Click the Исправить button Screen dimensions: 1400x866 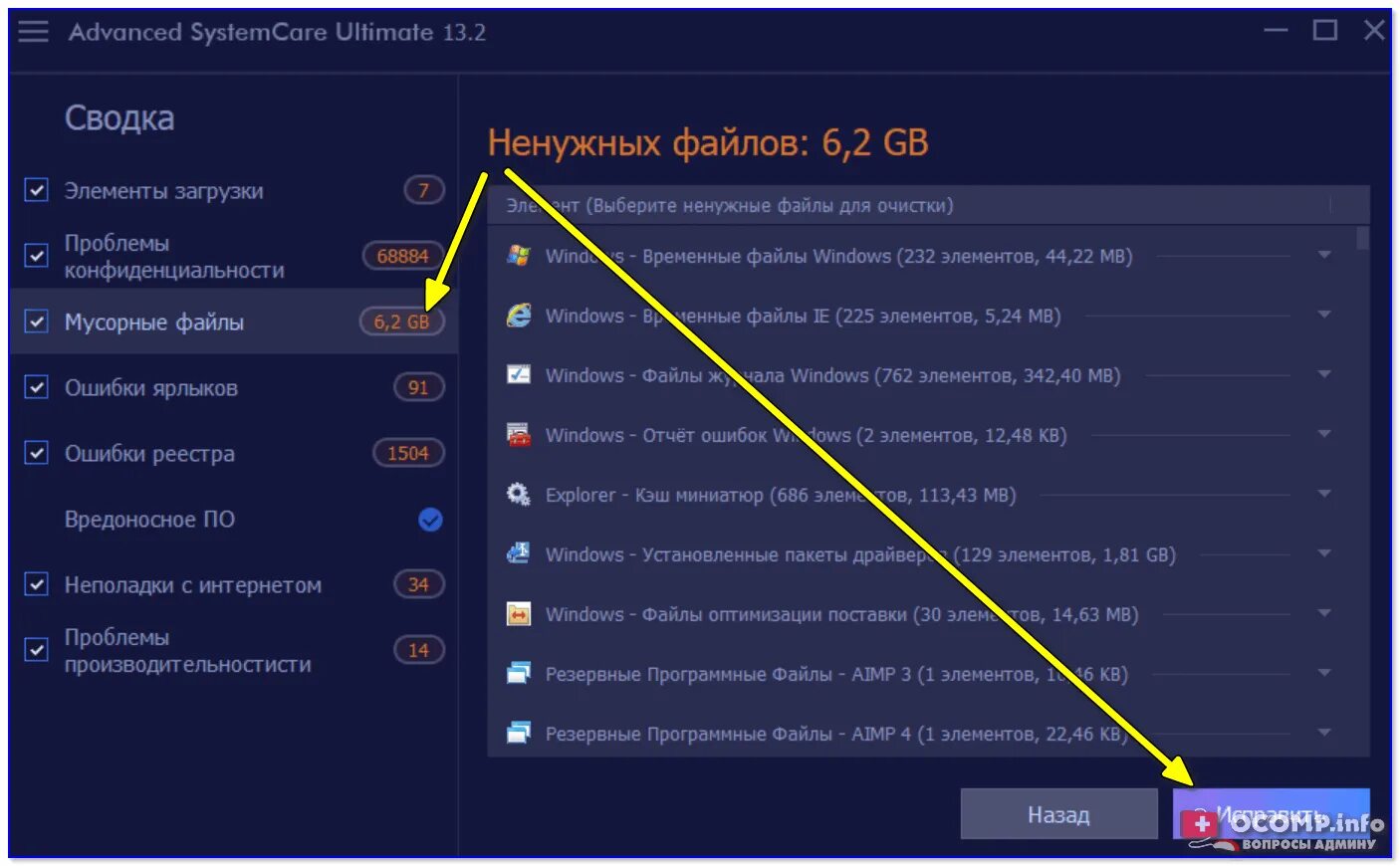point(1271,814)
